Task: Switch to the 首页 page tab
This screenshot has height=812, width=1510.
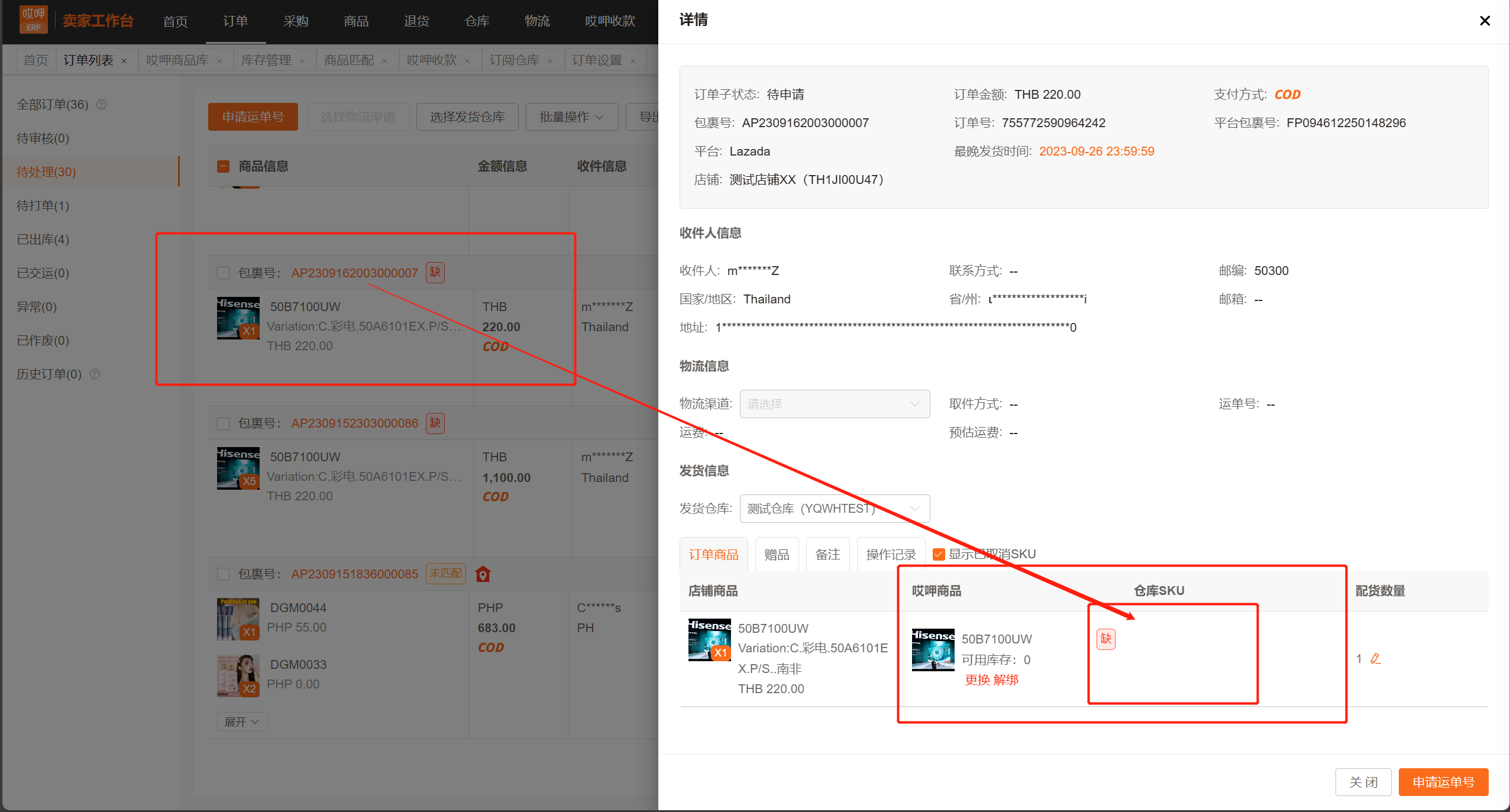Action: (x=35, y=60)
